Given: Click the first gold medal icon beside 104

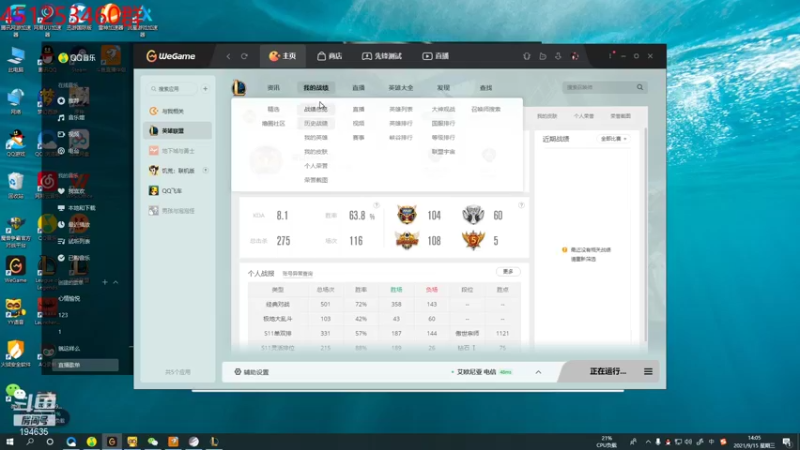Looking at the screenshot, I should [x=407, y=215].
